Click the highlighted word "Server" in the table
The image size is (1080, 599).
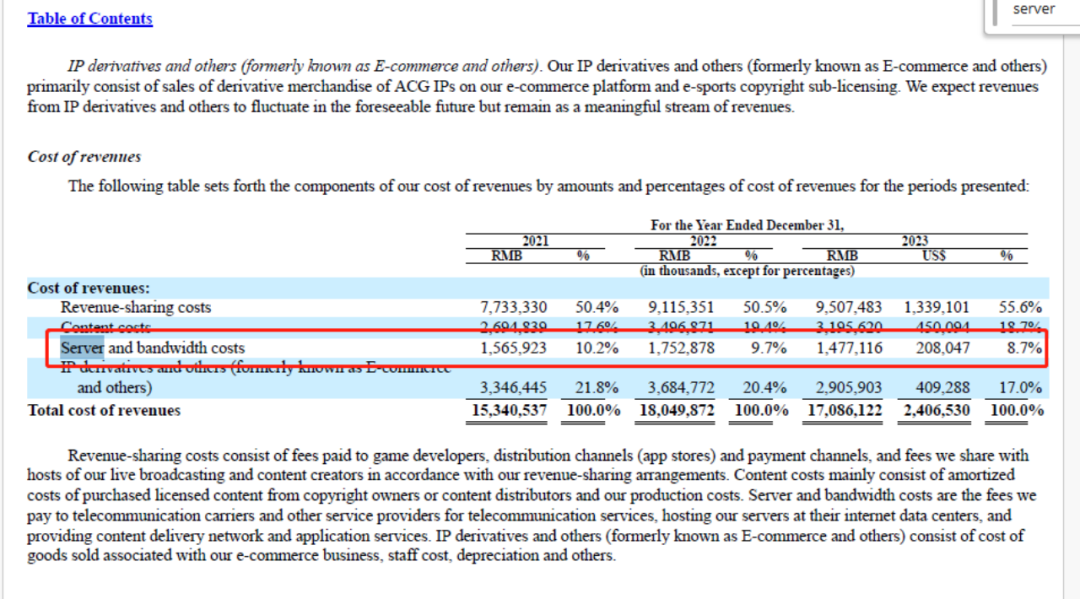[82, 348]
